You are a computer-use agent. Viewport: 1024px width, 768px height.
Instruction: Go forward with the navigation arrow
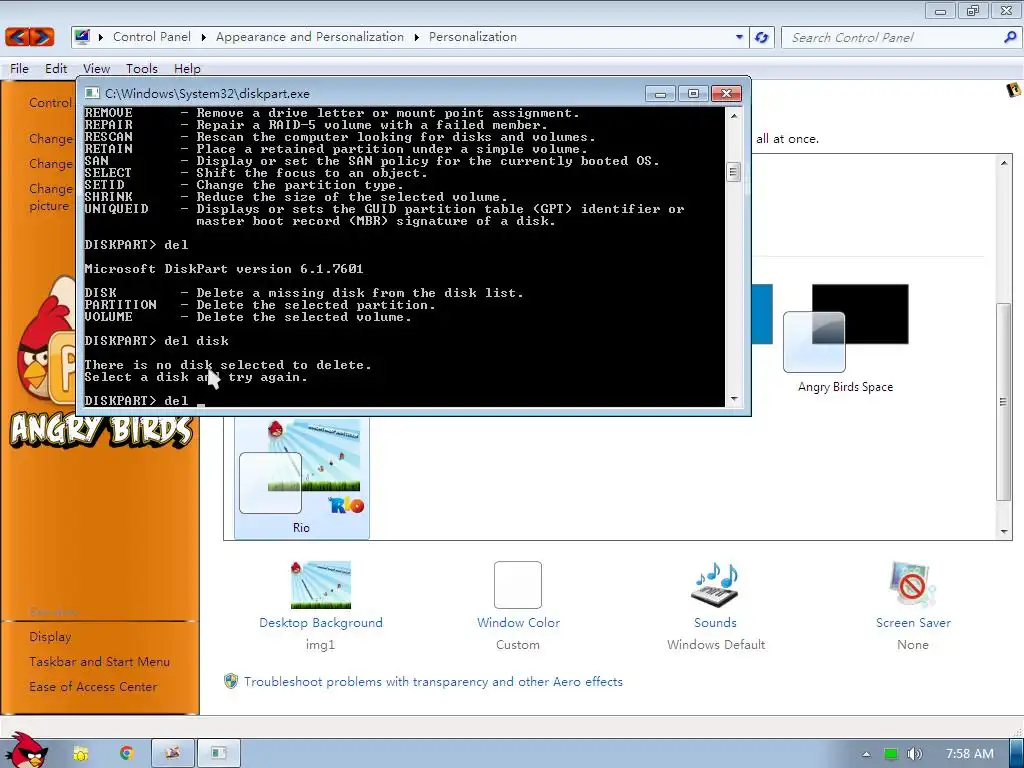click(x=42, y=37)
